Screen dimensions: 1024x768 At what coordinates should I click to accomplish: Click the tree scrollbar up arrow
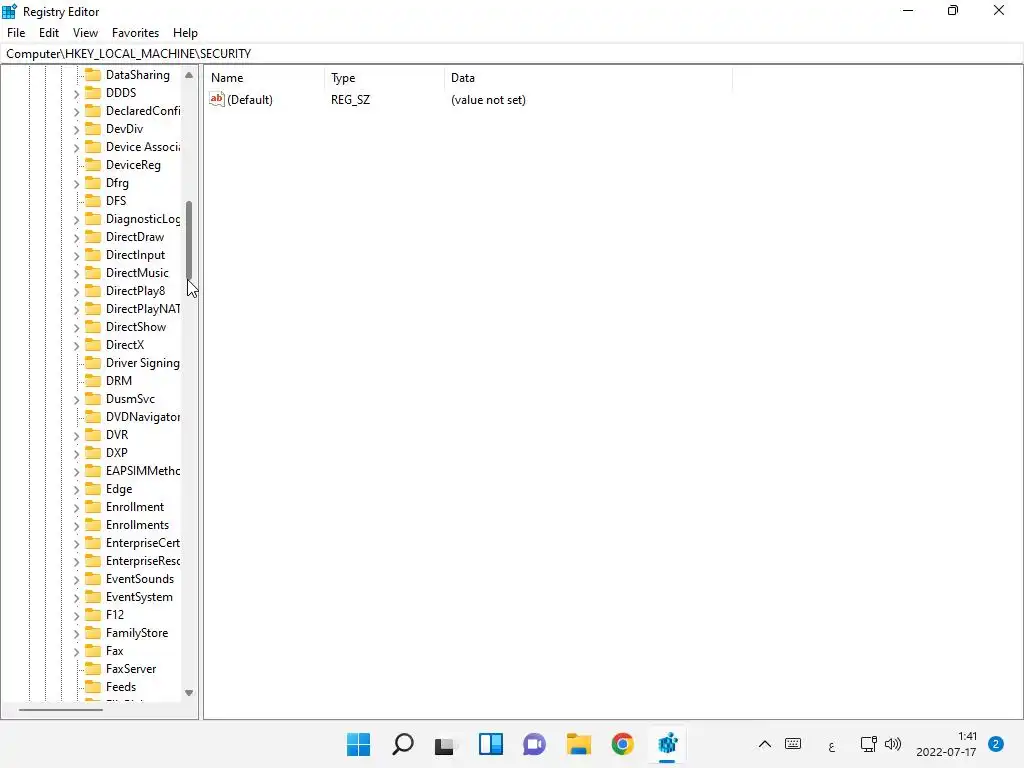tap(189, 75)
